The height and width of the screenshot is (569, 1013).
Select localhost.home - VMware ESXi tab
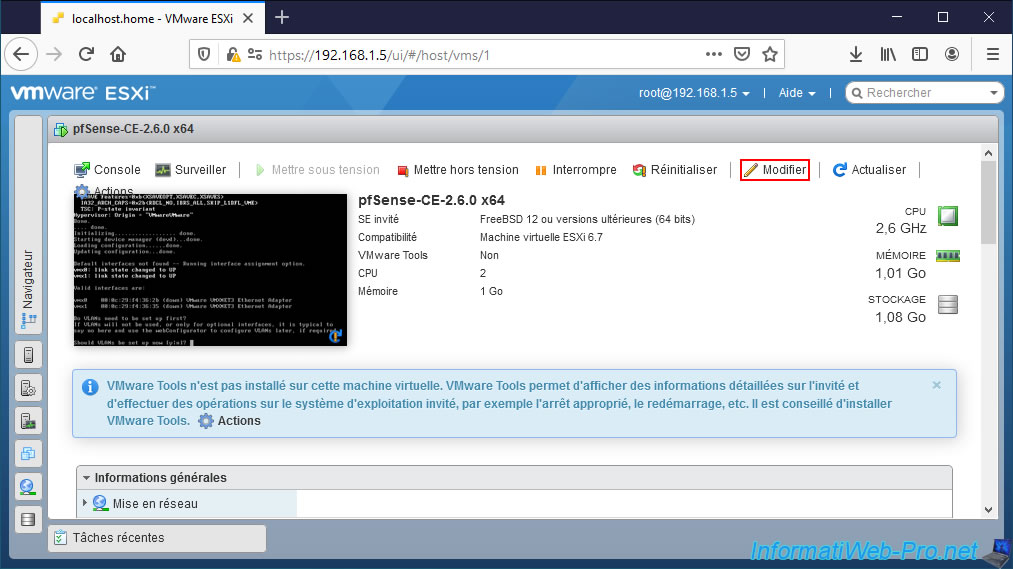(152, 18)
